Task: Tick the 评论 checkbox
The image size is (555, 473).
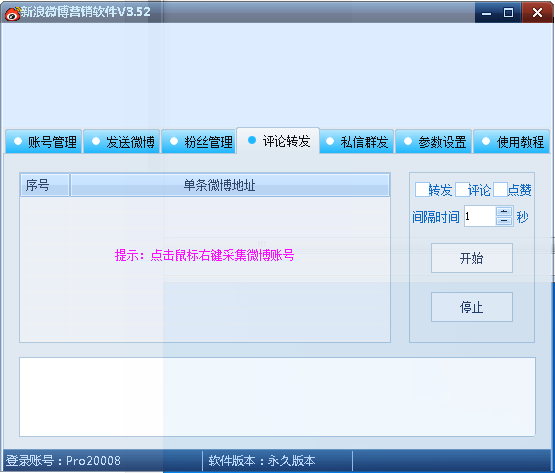Action: coord(462,190)
